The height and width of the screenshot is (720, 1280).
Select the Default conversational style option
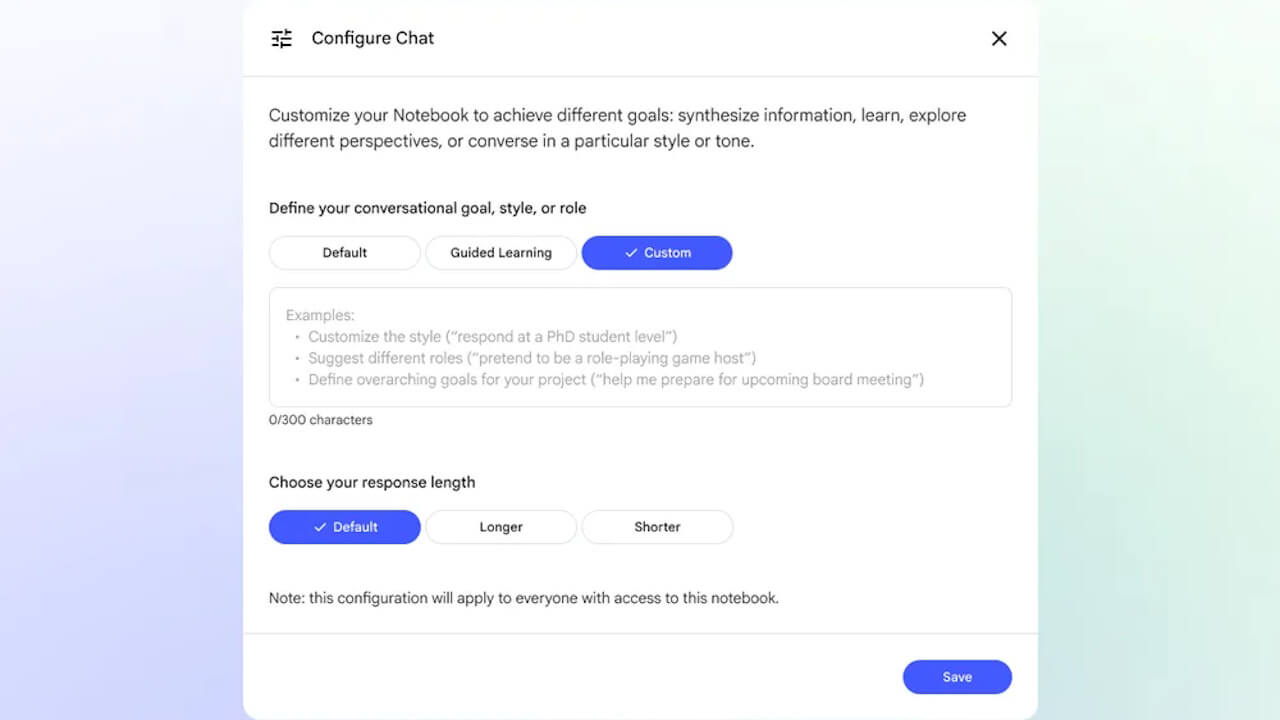344,253
